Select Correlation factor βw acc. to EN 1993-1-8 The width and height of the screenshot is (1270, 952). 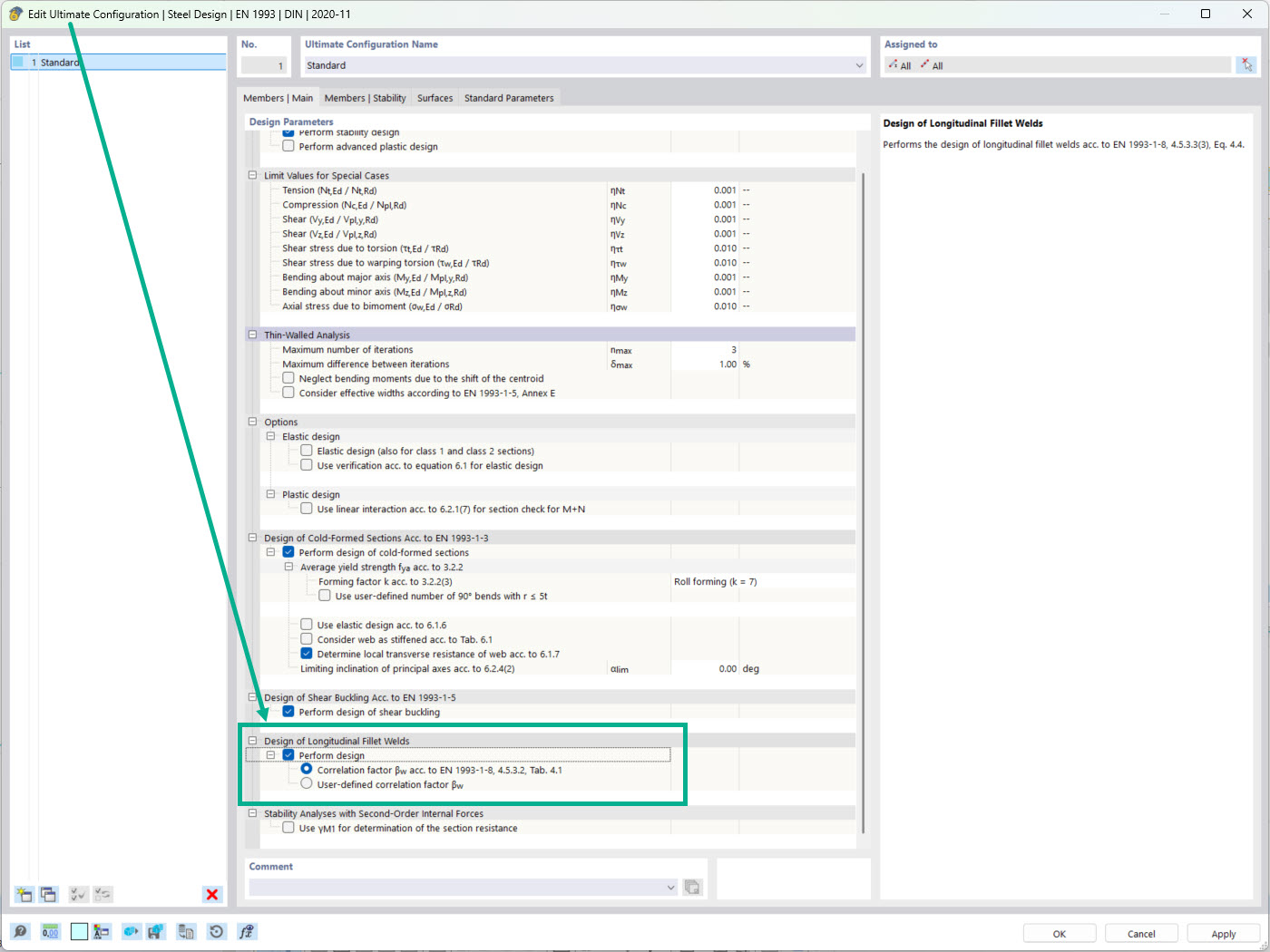307,769
